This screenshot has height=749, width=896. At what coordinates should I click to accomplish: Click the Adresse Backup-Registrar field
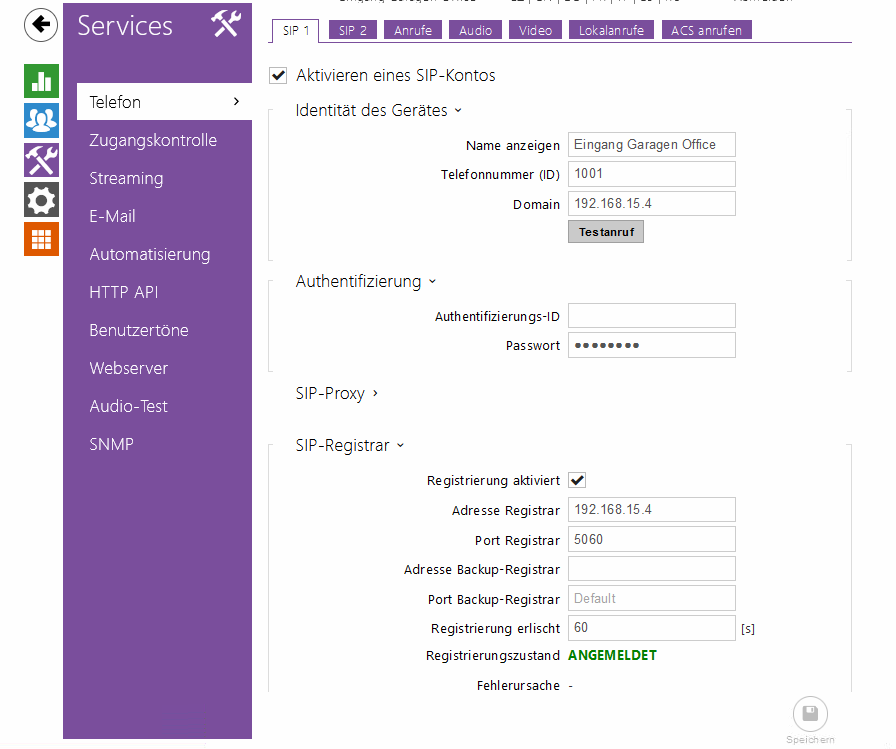[x=651, y=569]
